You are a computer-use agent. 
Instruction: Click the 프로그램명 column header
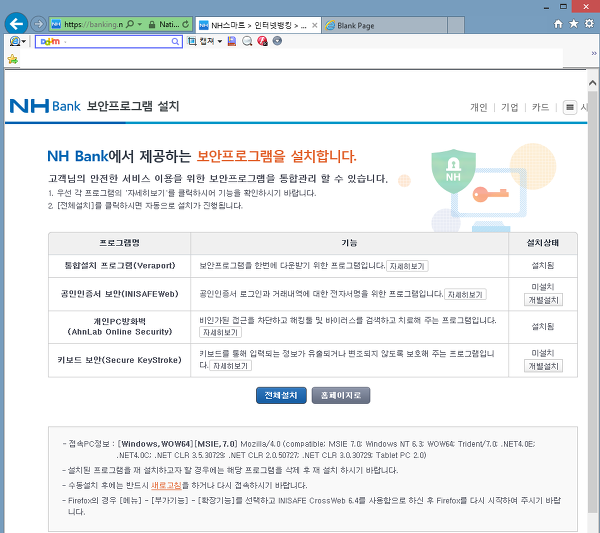(x=120, y=243)
